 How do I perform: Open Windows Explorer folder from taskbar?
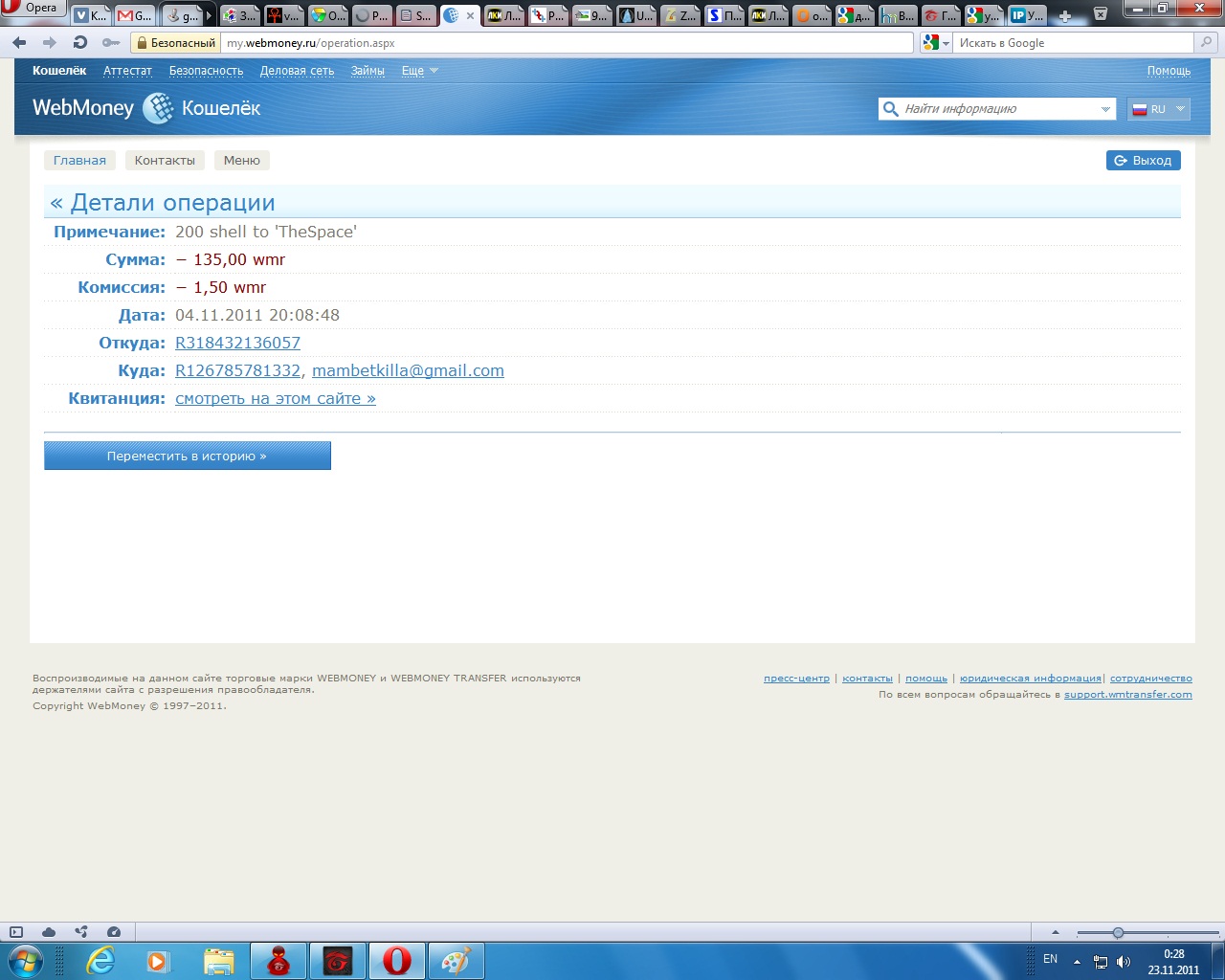pos(218,961)
